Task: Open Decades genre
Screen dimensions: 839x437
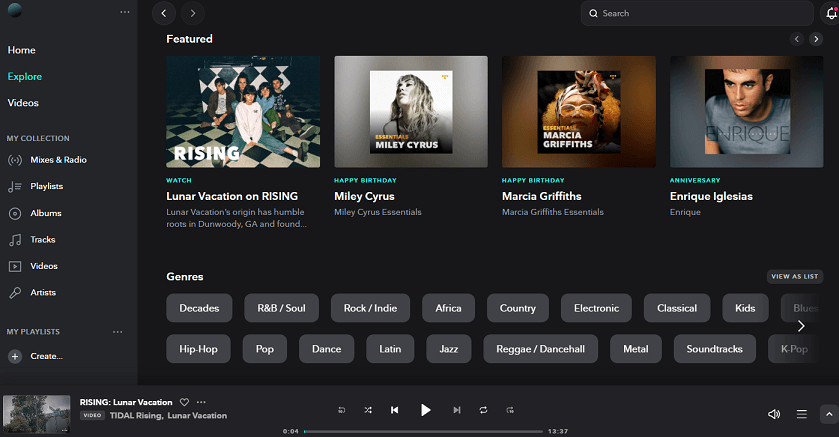Action: pyautogui.click(x=199, y=308)
